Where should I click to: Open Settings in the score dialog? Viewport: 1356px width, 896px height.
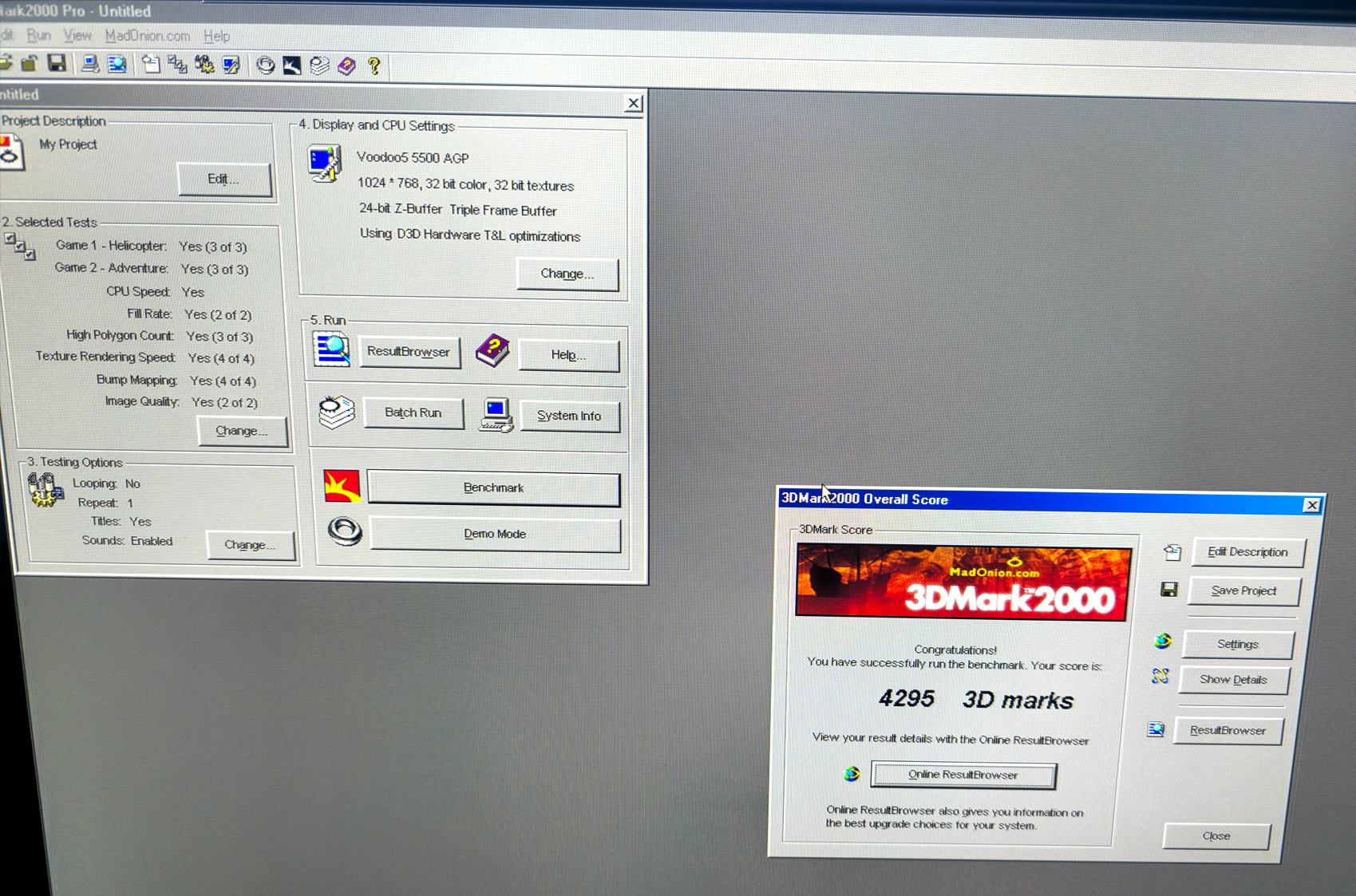(x=1238, y=645)
